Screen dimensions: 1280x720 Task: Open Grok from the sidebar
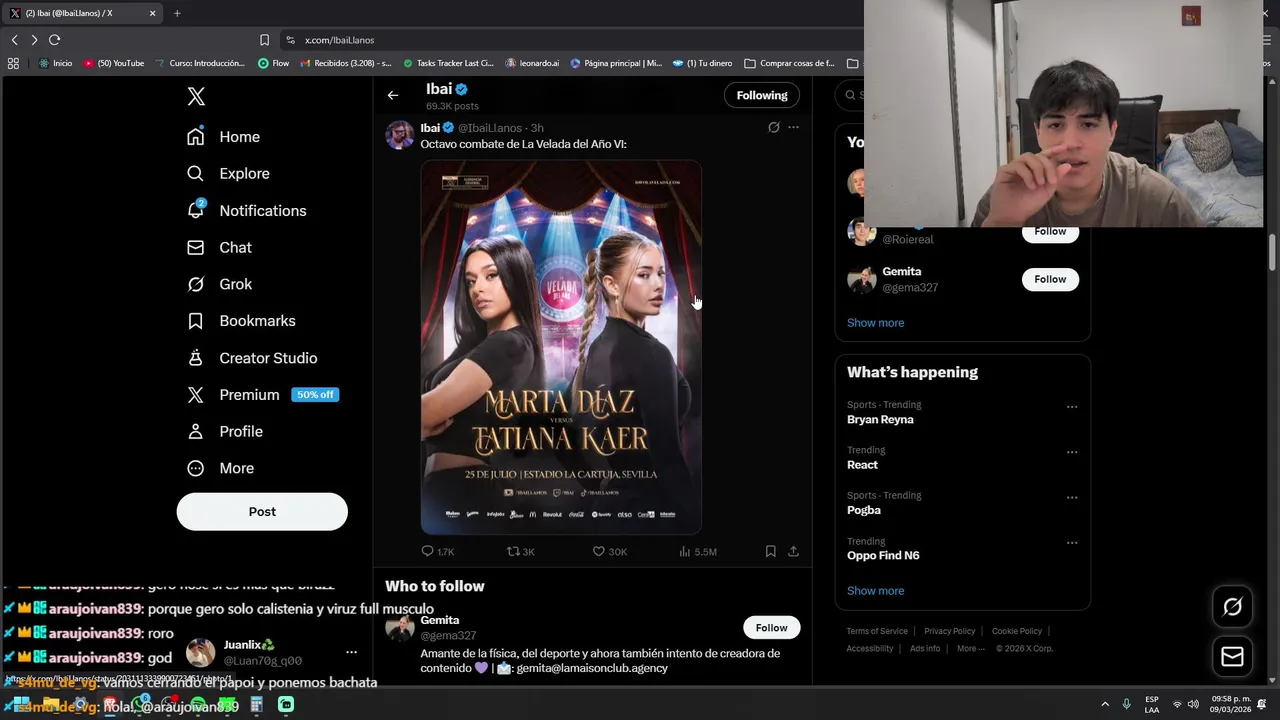click(219, 285)
